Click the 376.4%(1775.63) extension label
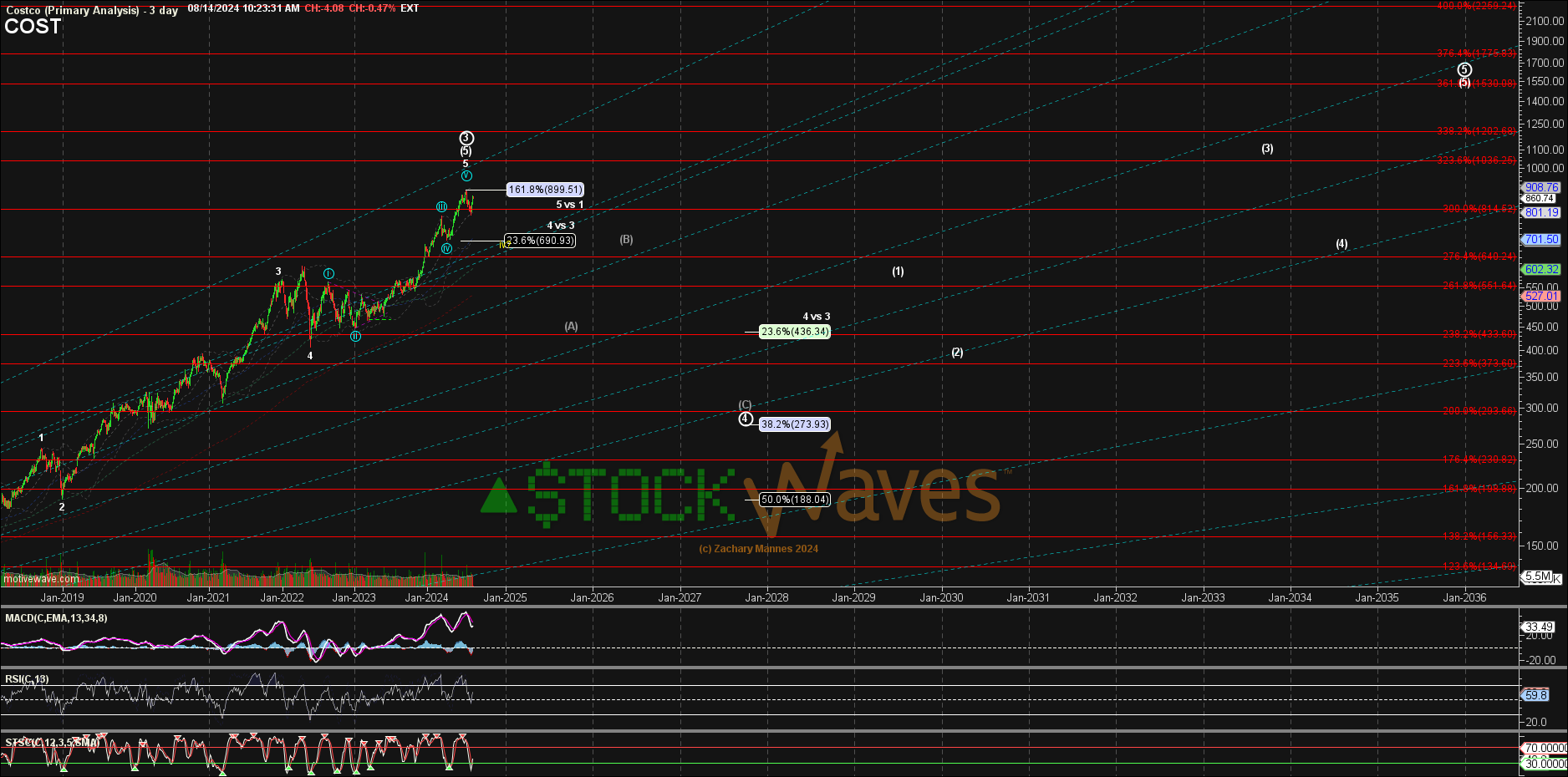1568x777 pixels. [x=1476, y=53]
